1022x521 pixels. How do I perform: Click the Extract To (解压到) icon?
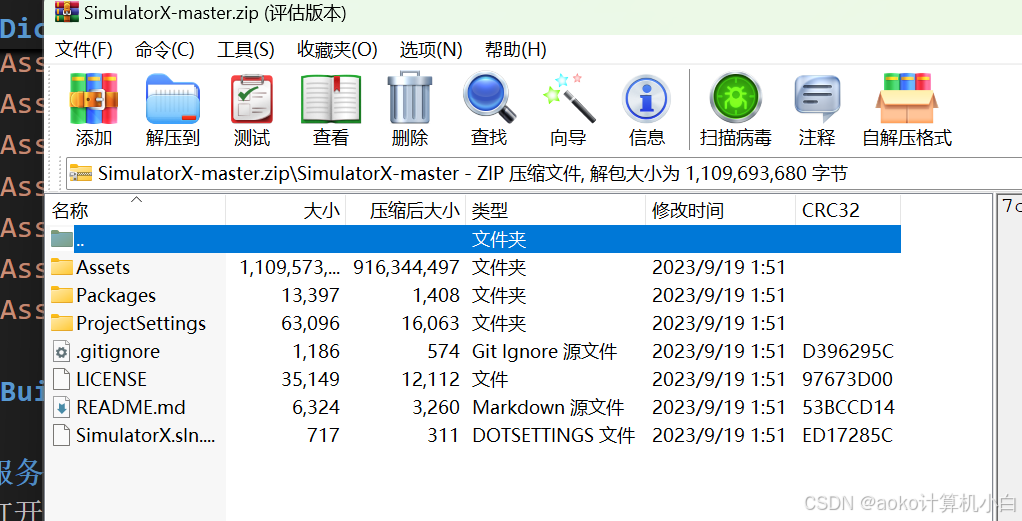tap(173, 99)
